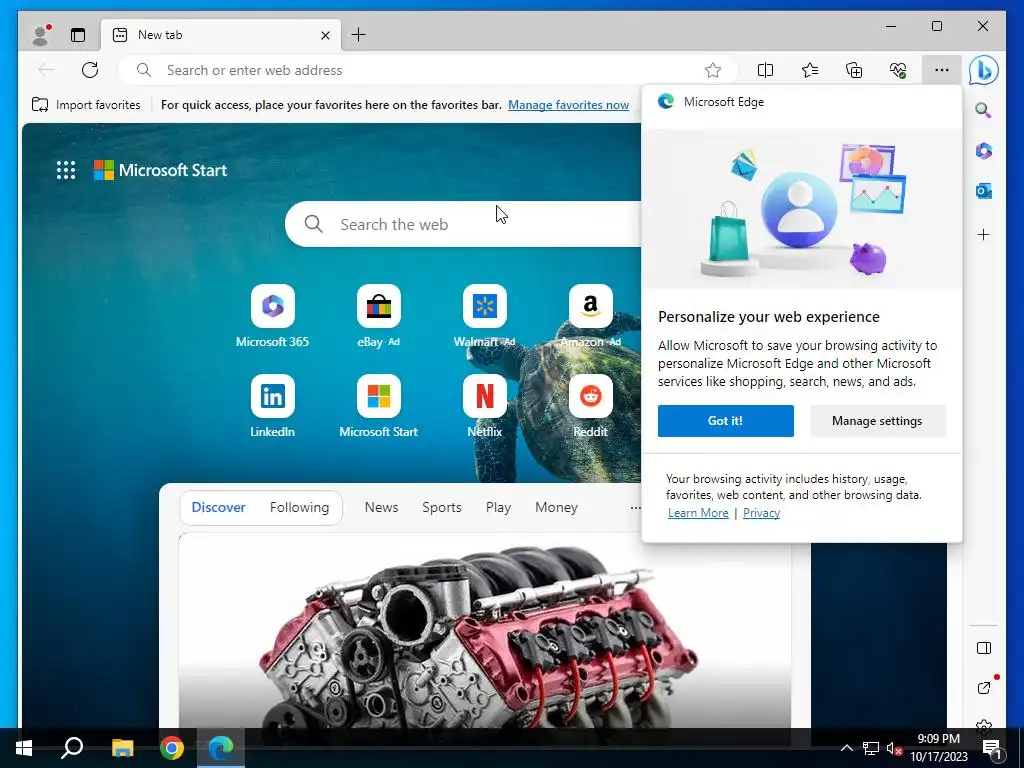The width and height of the screenshot is (1024, 768).
Task: Select the Discover feed tab
Action: click(x=218, y=507)
